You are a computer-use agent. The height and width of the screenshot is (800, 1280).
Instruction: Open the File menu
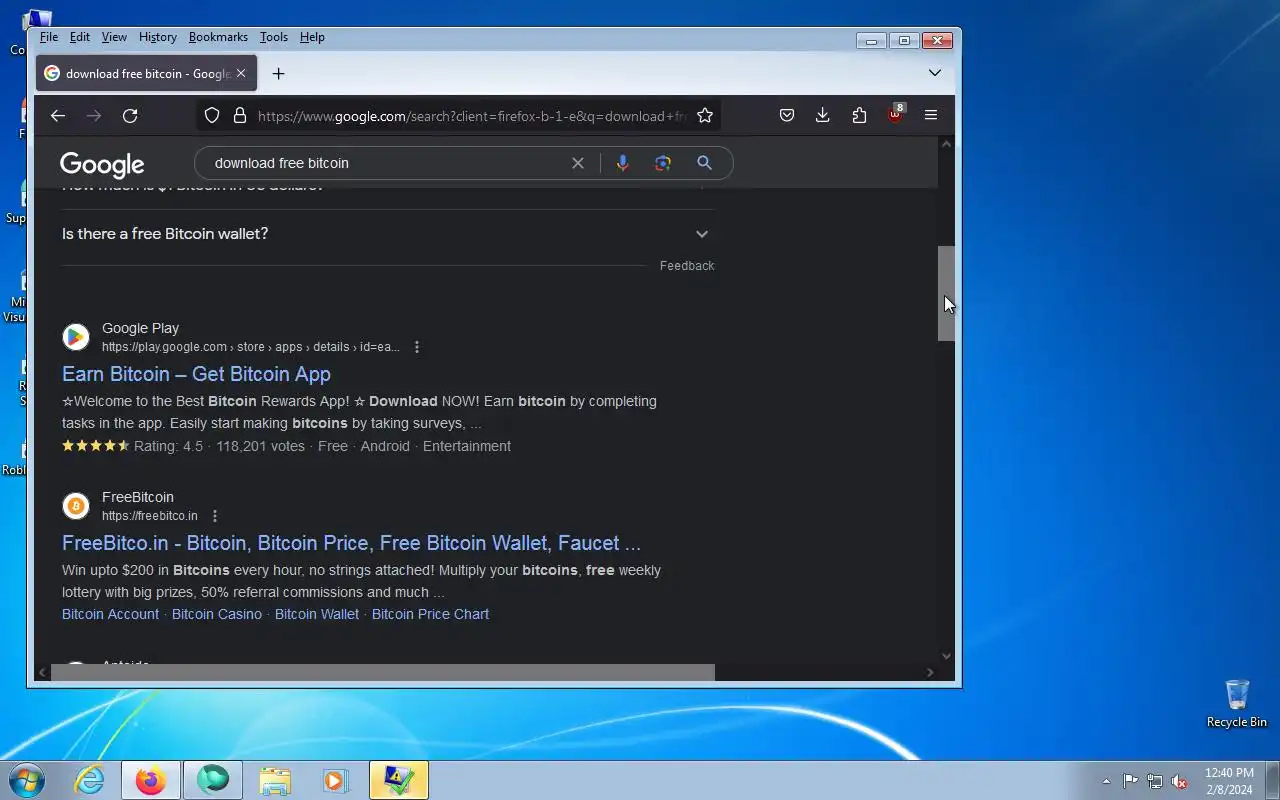[x=49, y=37]
